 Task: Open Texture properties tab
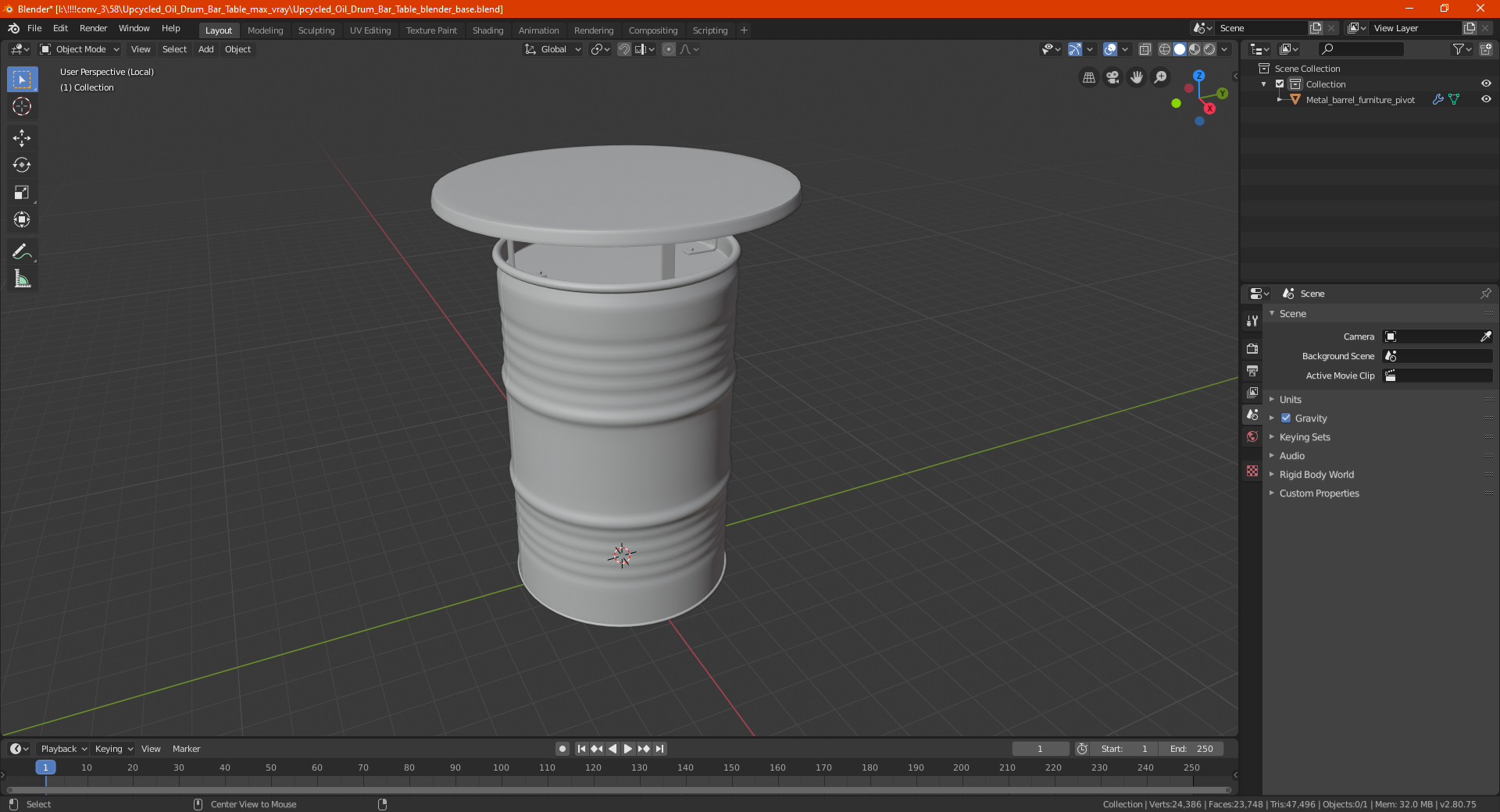tap(1252, 471)
